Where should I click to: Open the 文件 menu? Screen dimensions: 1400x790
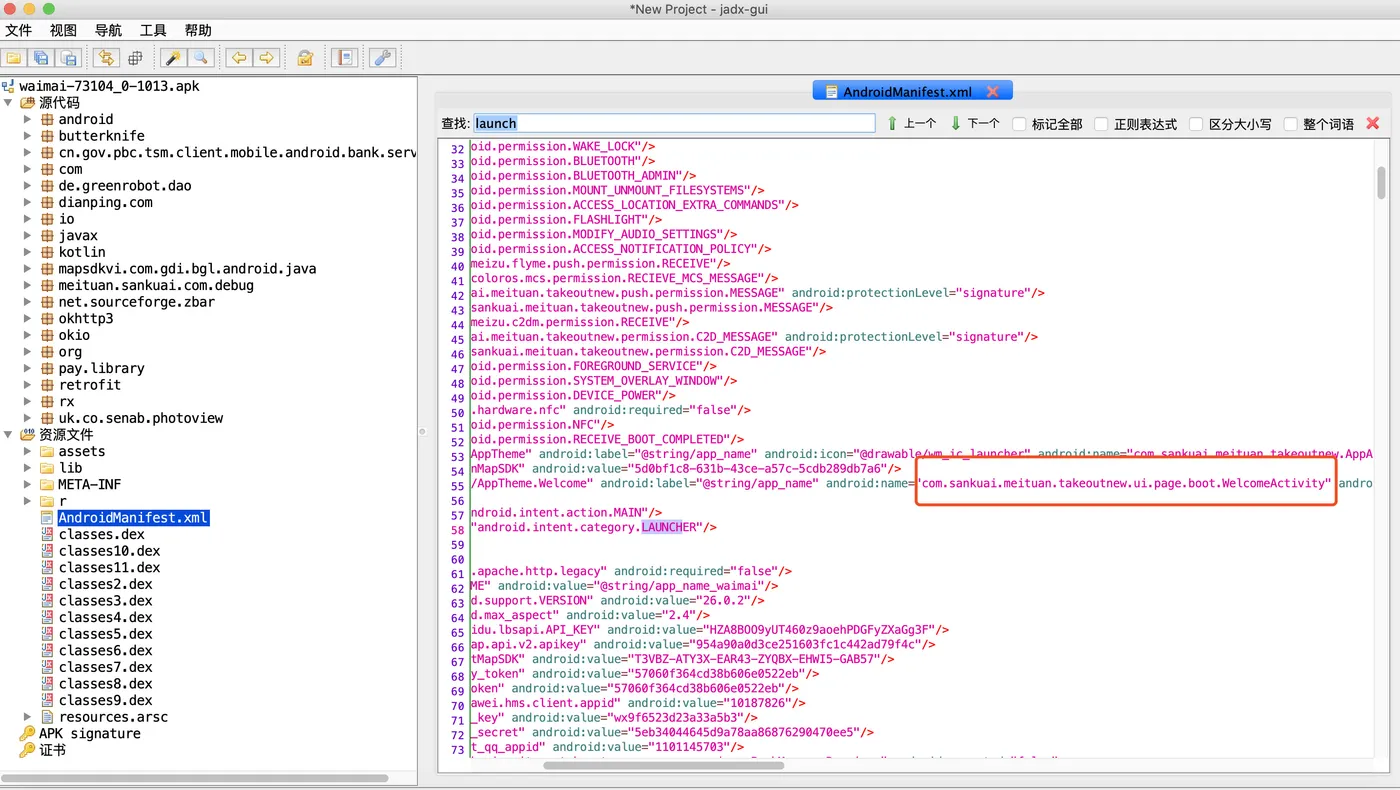pos(19,30)
